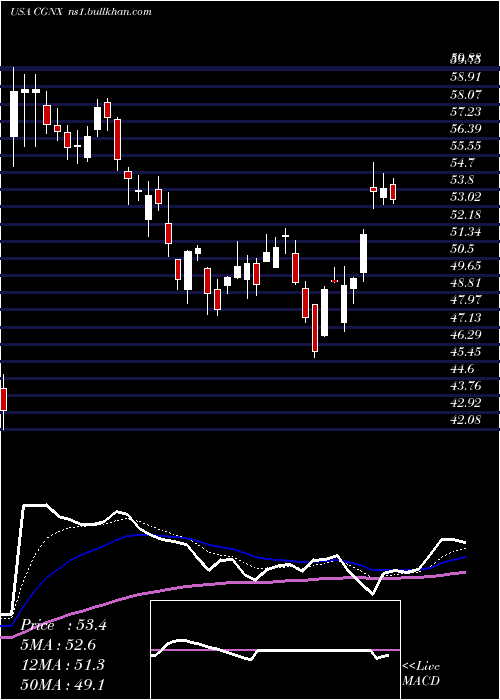Click the '12MA : 51.3' readout
The height and width of the screenshot is (700, 500).
click(62, 665)
